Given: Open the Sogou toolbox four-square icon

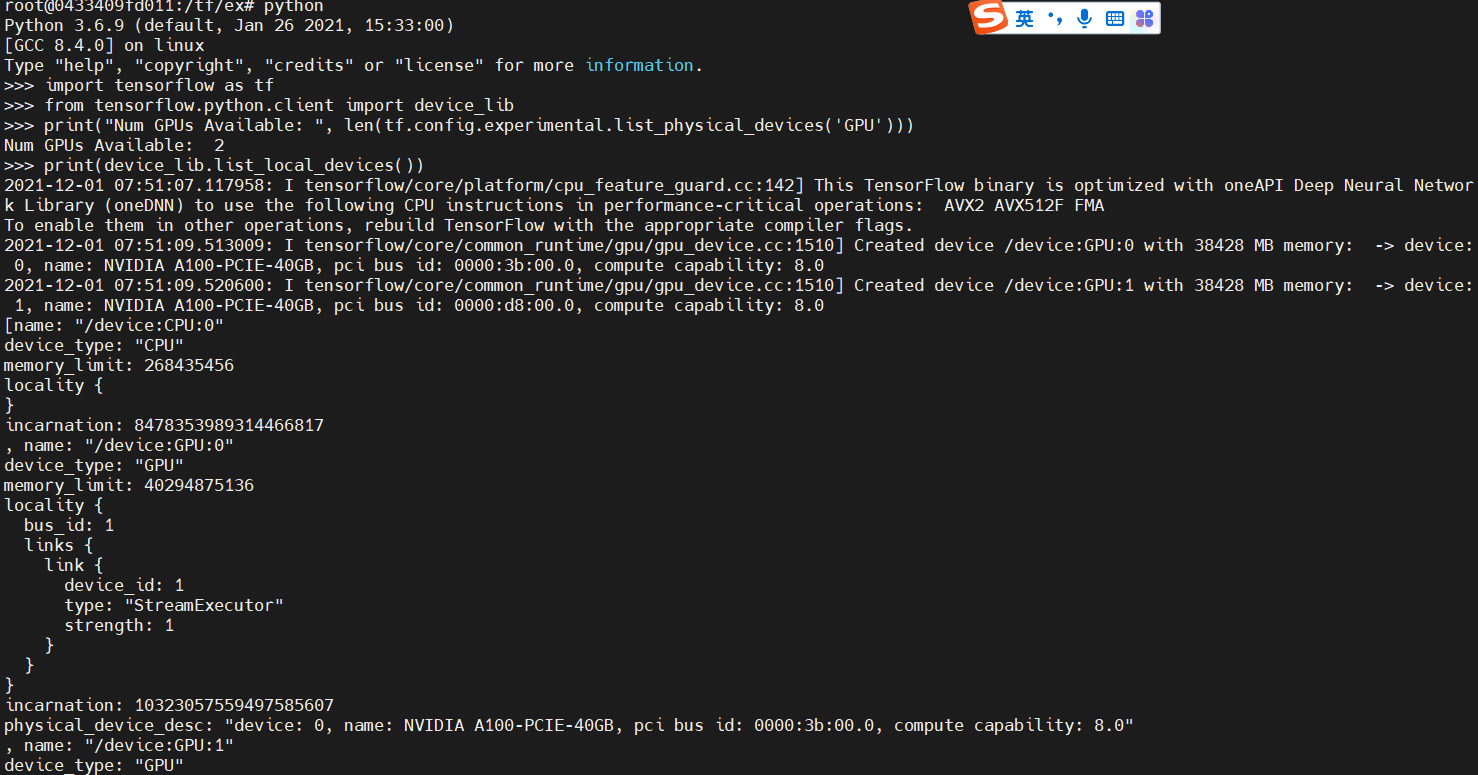Looking at the screenshot, I should coord(1143,17).
